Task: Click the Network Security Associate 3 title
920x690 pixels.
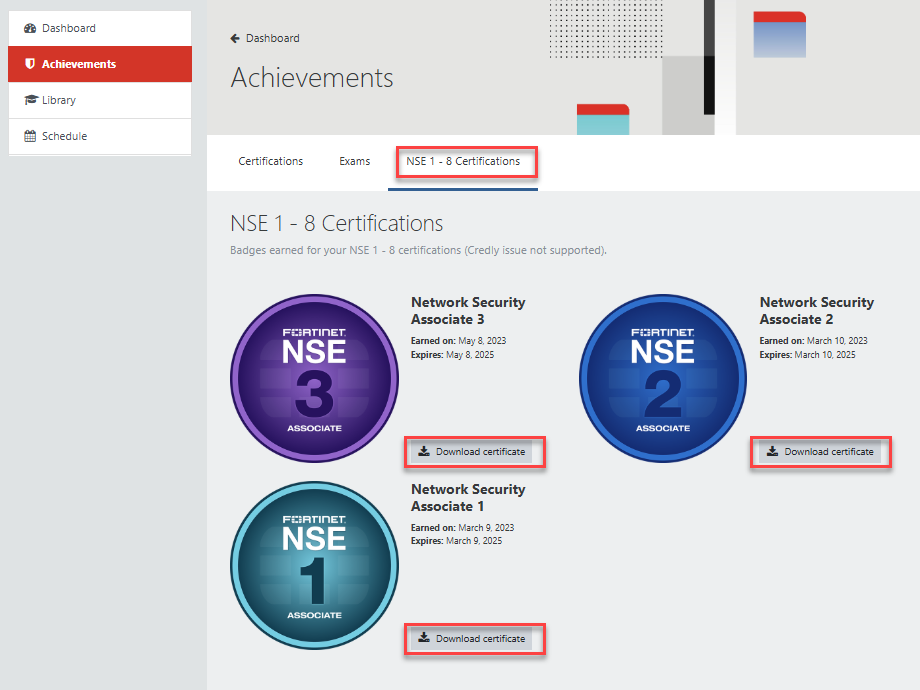Action: [x=468, y=310]
